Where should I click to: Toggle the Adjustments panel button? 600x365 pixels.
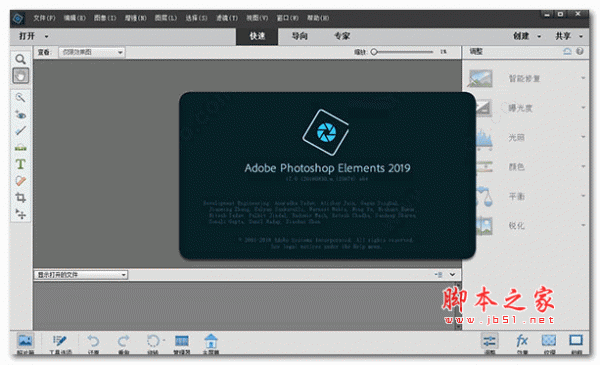(x=489, y=344)
